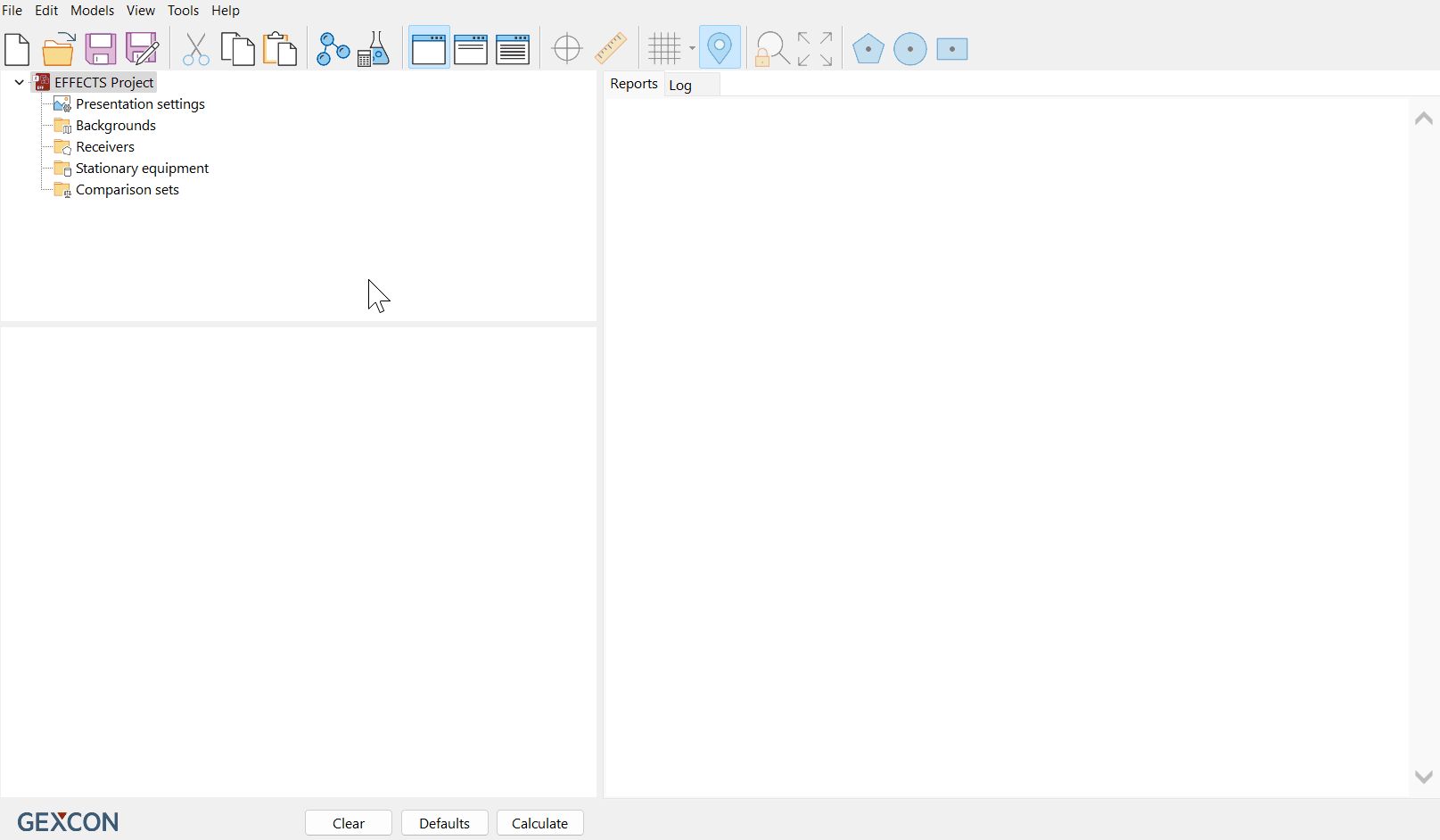Switch to the Reports tab
This screenshot has width=1440, height=840.
point(634,84)
